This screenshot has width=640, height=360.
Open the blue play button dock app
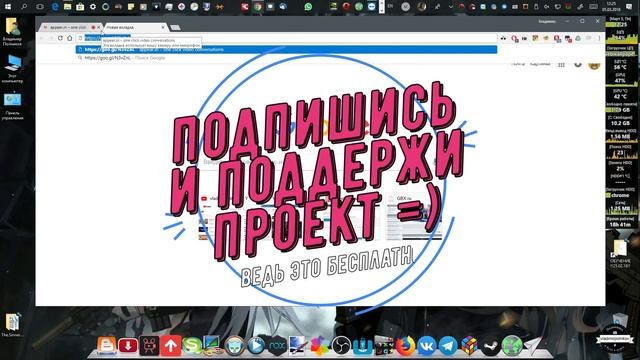click(x=256, y=346)
